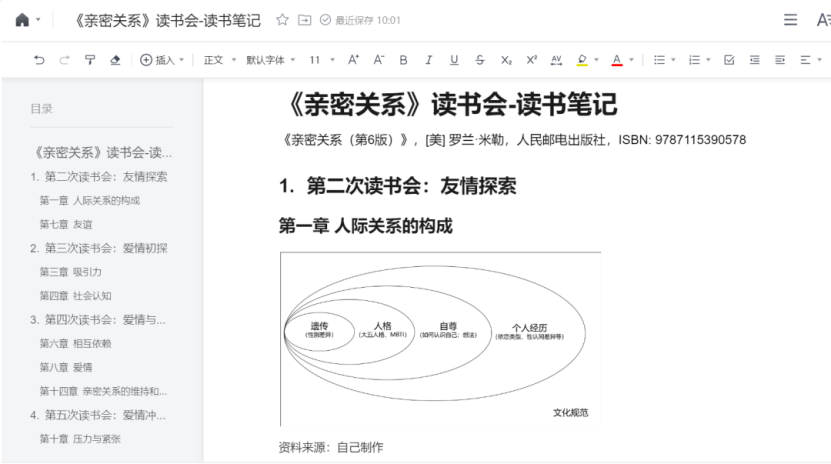The image size is (831, 464).
Task: Click the clear formatting eraser icon
Action: click(115, 60)
